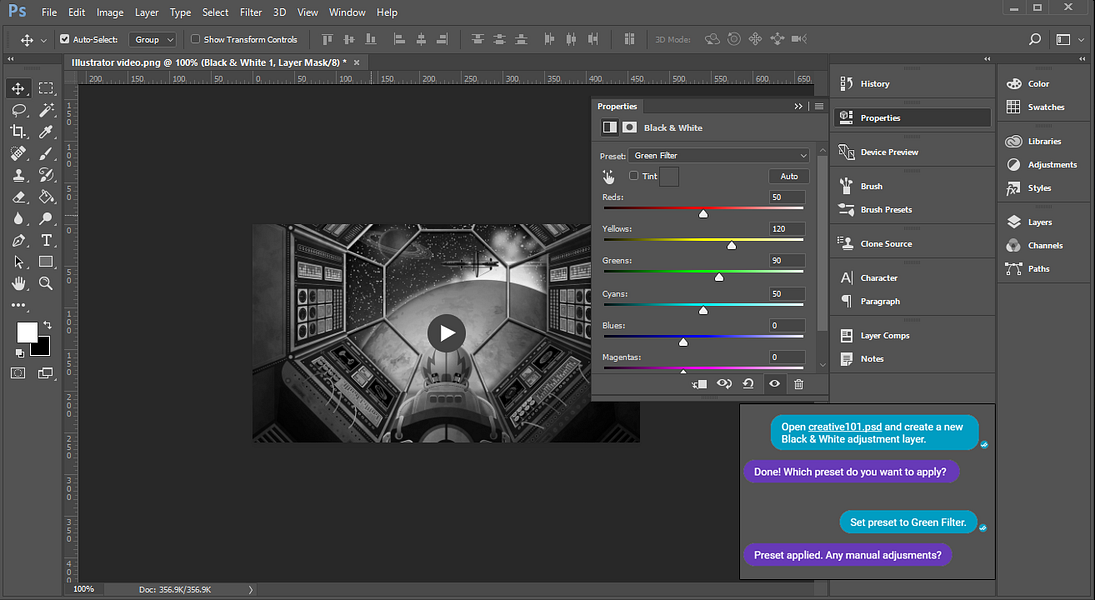Collapse the Properties panel double arrows
Image resolution: width=1095 pixels, height=600 pixels.
point(798,106)
